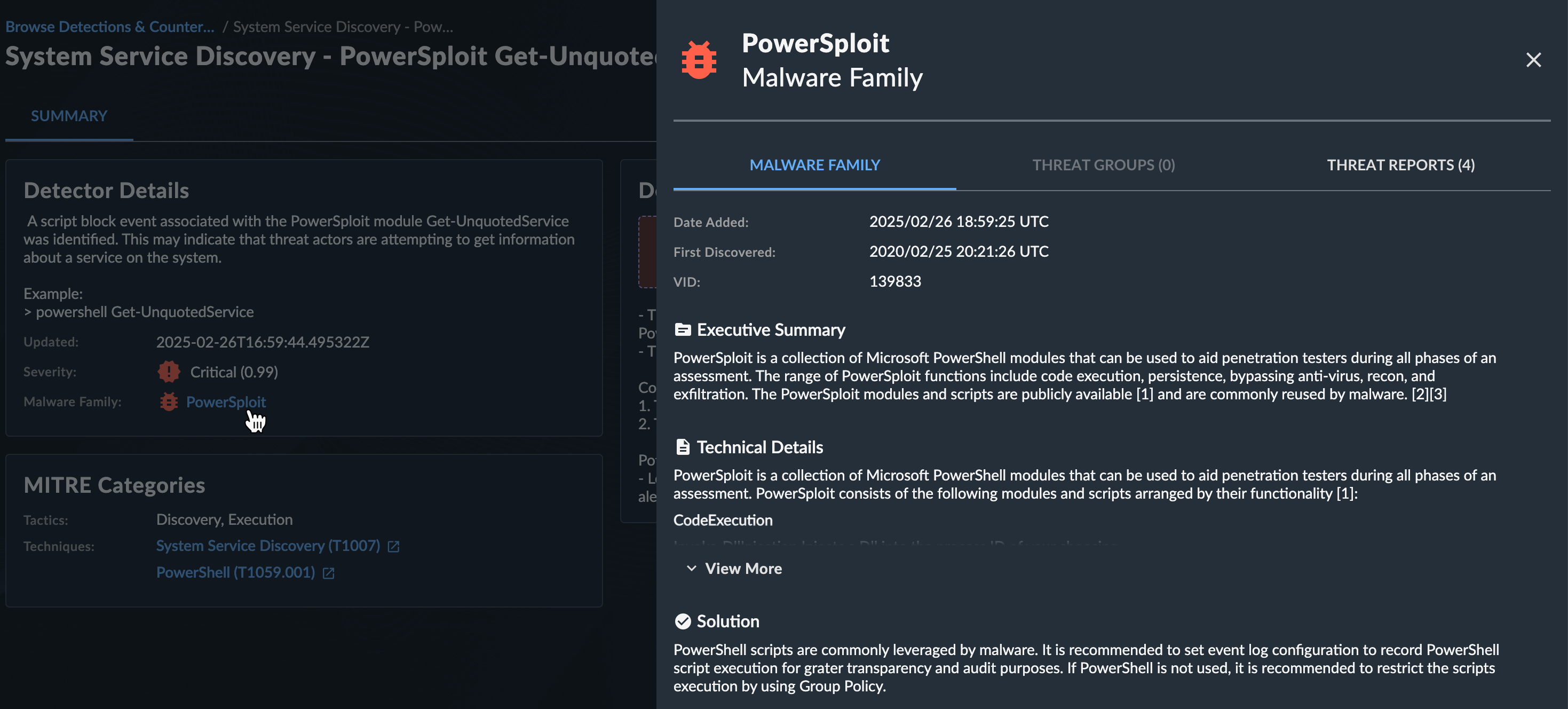Click the PowerSploit malware bug icon in the panel header
1568x709 pixels.
point(699,60)
